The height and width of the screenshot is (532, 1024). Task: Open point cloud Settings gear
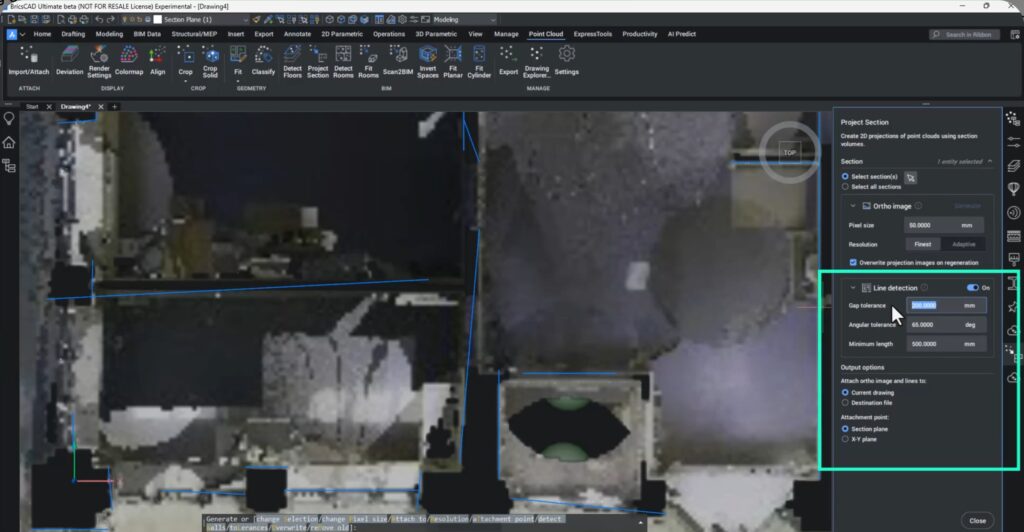pyautogui.click(x=566, y=61)
